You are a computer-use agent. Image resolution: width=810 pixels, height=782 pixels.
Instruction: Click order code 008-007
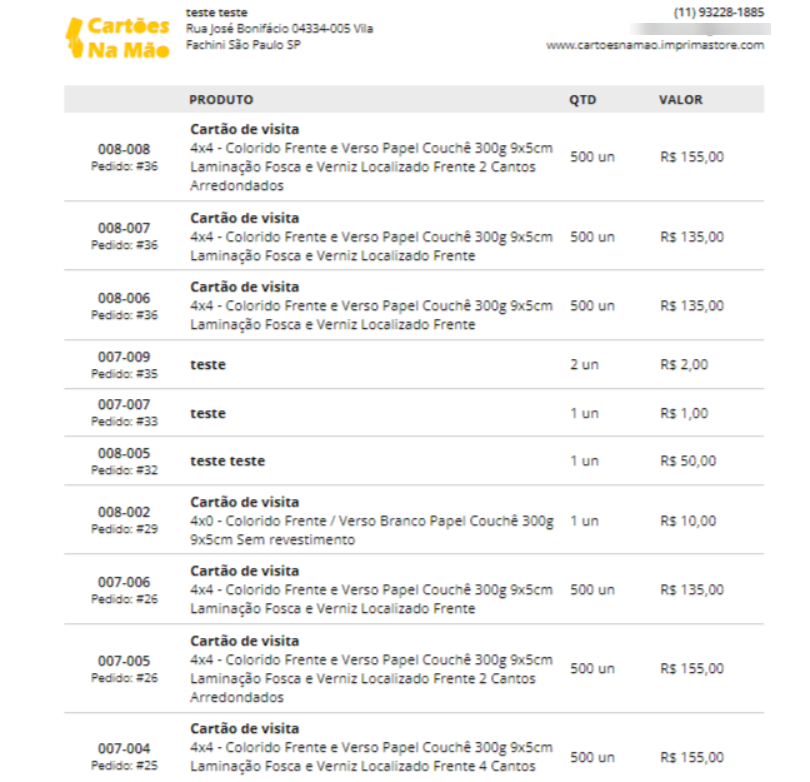tap(124, 228)
